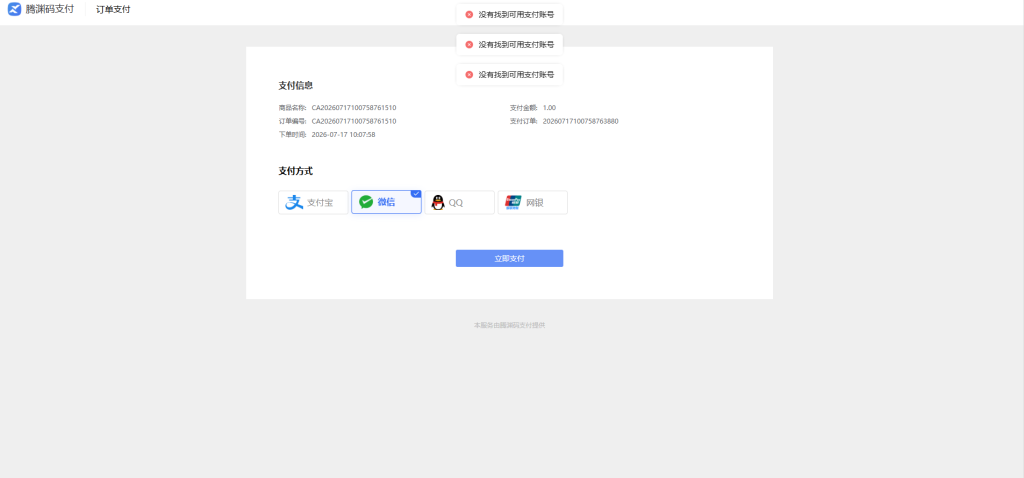
Task: Click the 支付方式 section heading
Action: 296,171
